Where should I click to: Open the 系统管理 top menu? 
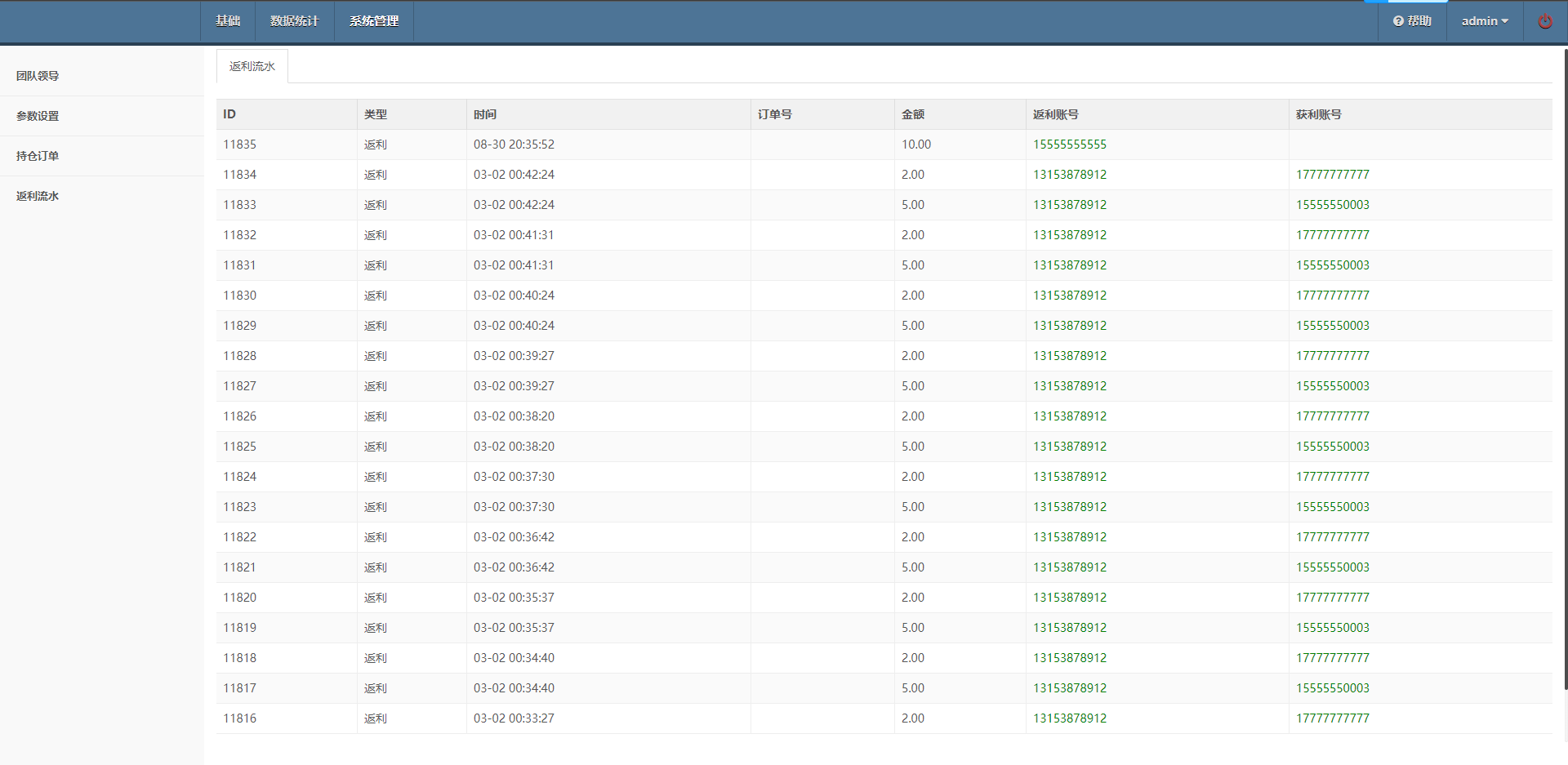pos(374,21)
